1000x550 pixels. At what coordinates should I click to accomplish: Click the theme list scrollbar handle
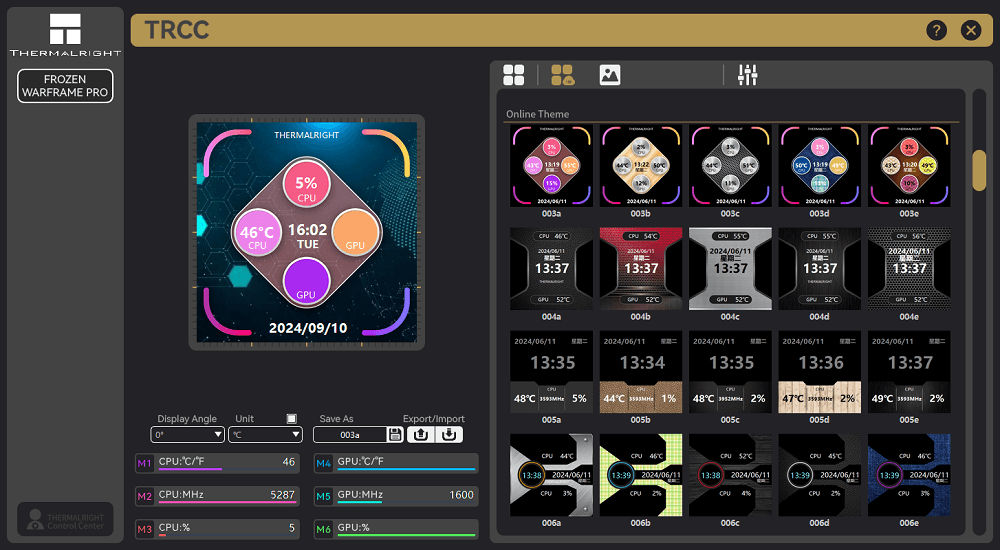pos(979,170)
